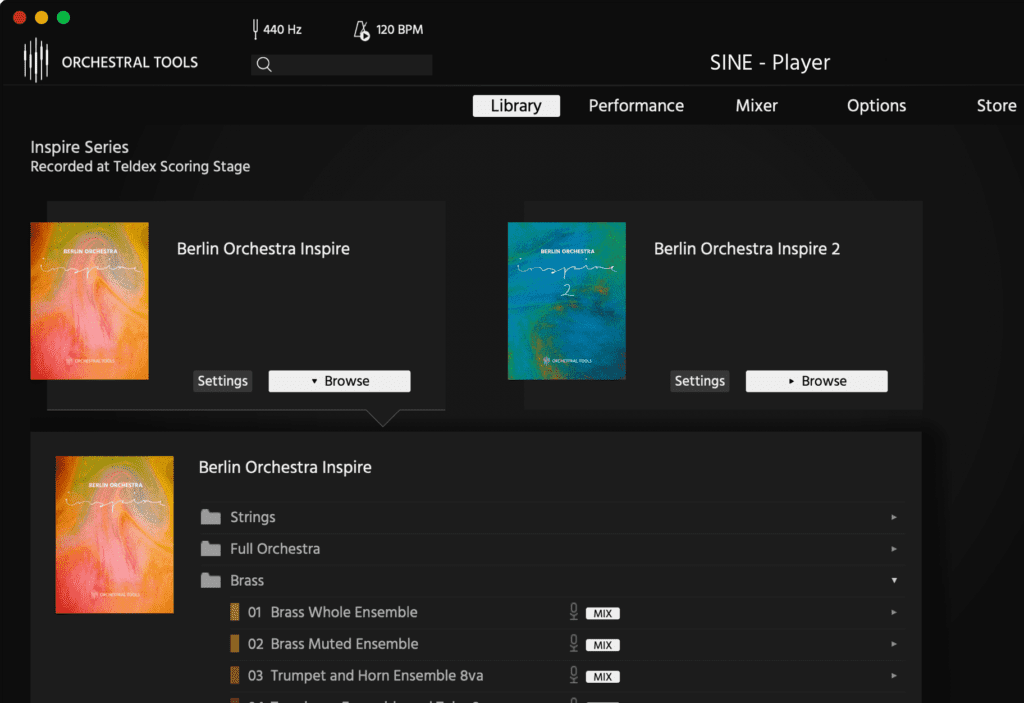Viewport: 1024px width, 703px height.
Task: Expand the Strings folder arrow
Action: coord(894,517)
